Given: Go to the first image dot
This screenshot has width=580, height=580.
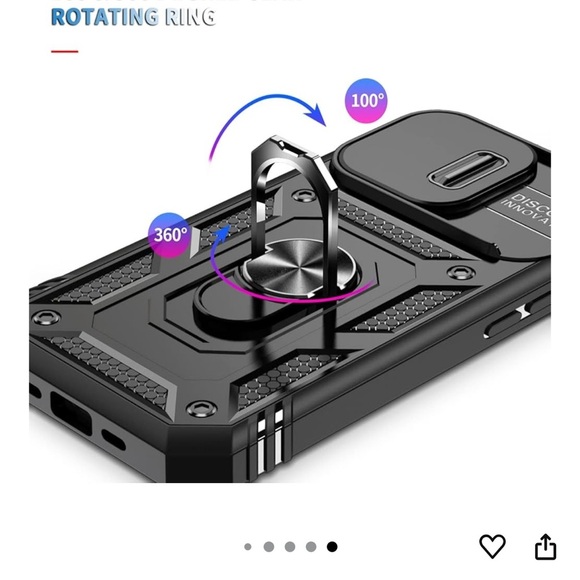Looking at the screenshot, I should pos(248,547).
